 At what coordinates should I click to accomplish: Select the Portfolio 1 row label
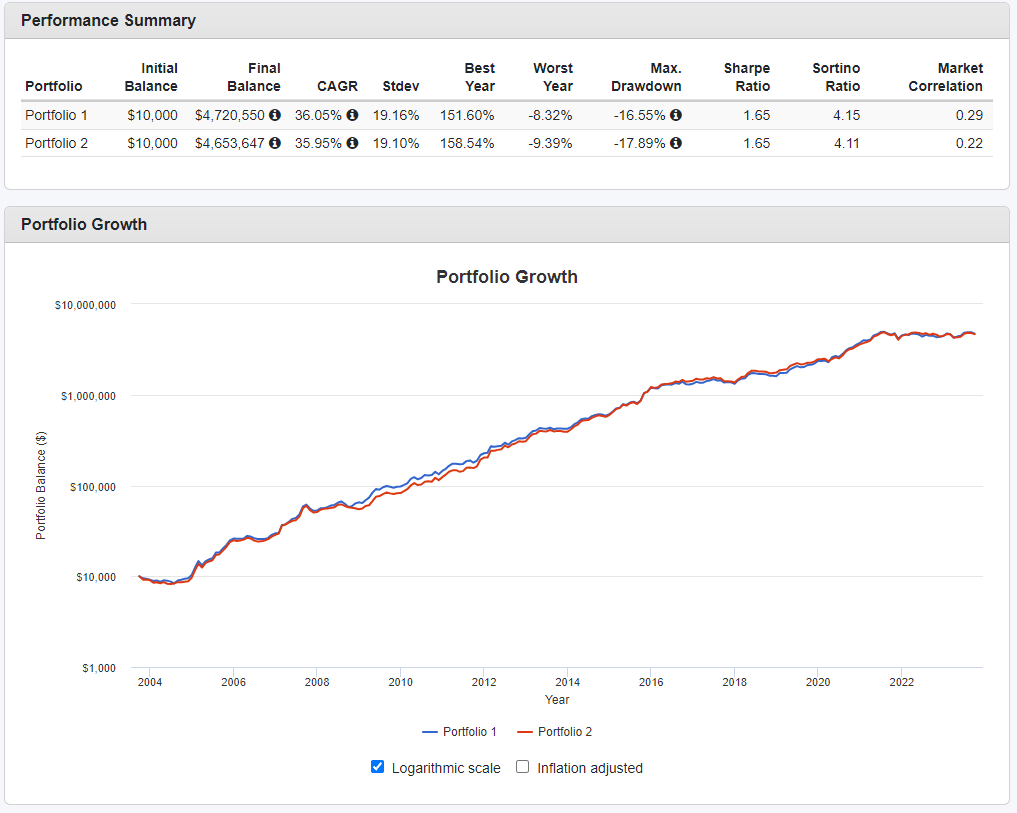pyautogui.click(x=56, y=115)
